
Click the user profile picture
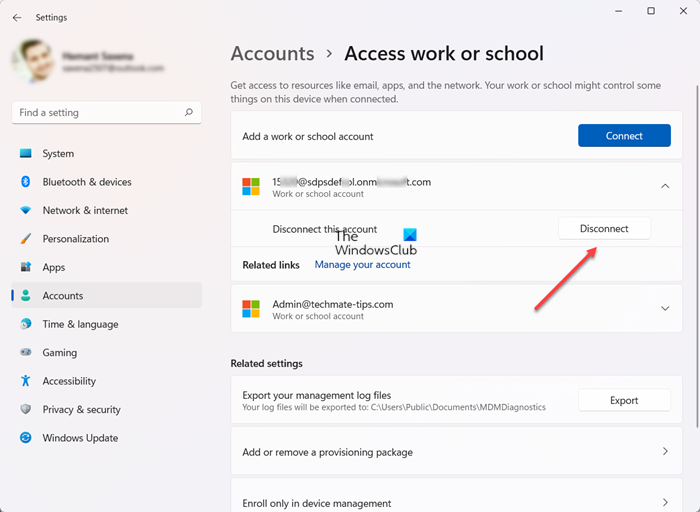pos(32,61)
